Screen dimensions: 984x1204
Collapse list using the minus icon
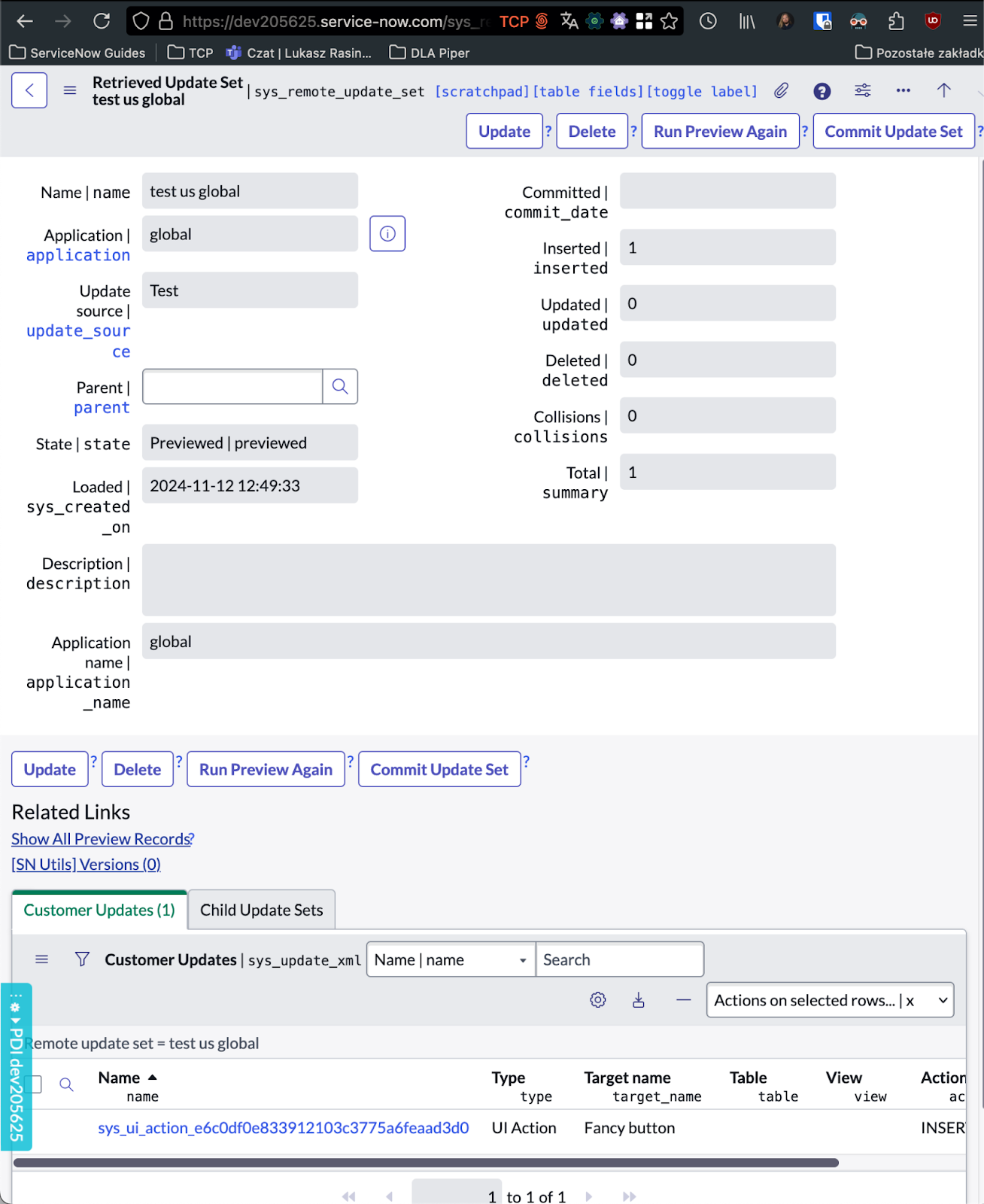[683, 1000]
